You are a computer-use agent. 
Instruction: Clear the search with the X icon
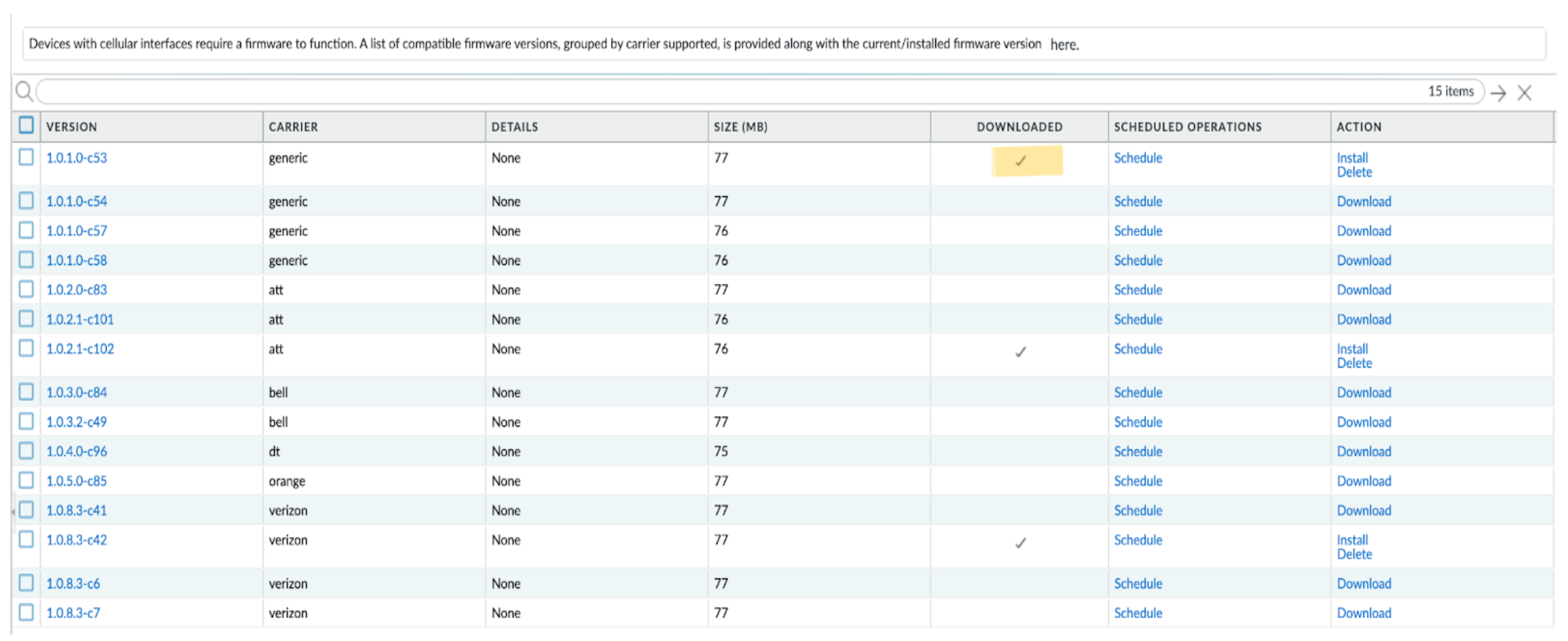[x=1524, y=93]
